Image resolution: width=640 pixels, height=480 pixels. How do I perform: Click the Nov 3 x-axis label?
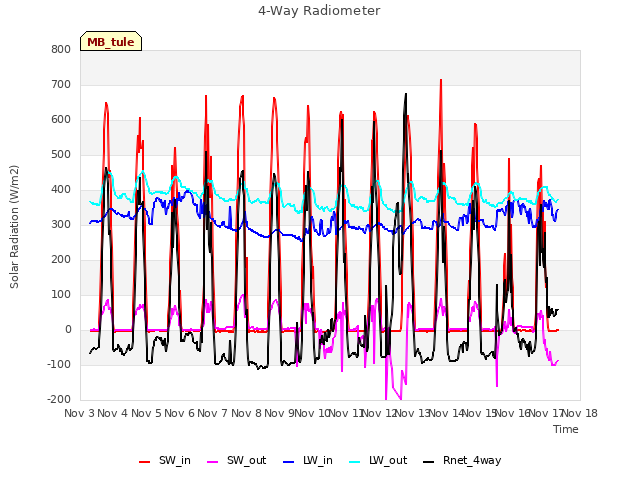point(79,413)
